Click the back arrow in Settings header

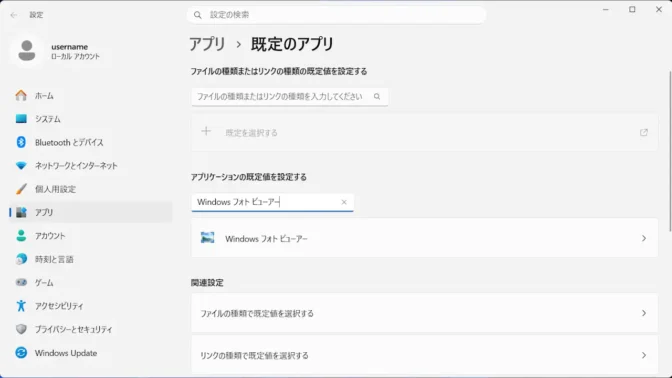coord(14,15)
